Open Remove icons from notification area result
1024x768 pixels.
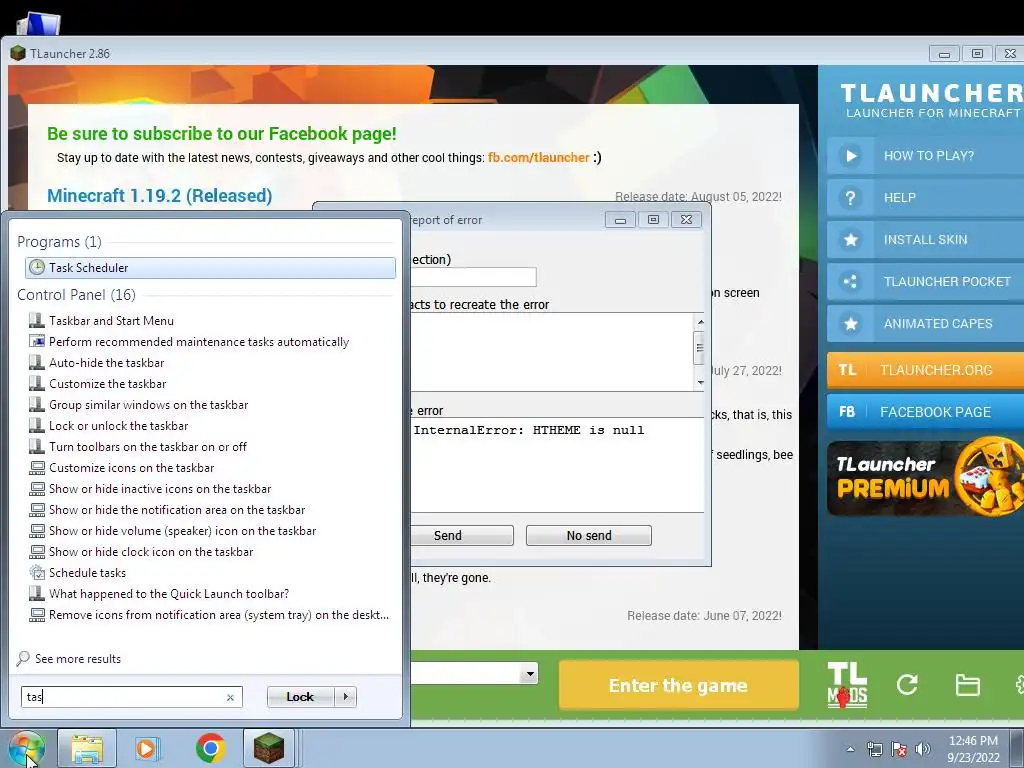click(x=218, y=615)
